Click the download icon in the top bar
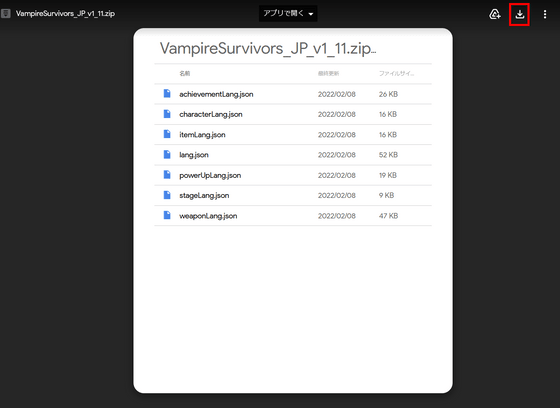The width and height of the screenshot is (560, 408). 520,14
